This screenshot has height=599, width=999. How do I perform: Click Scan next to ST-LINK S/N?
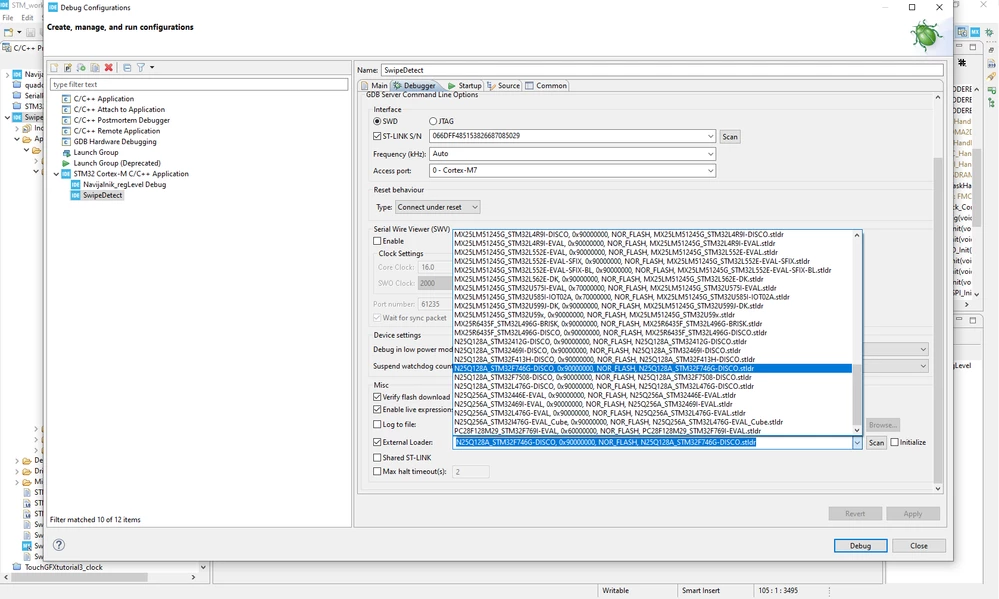(x=730, y=136)
